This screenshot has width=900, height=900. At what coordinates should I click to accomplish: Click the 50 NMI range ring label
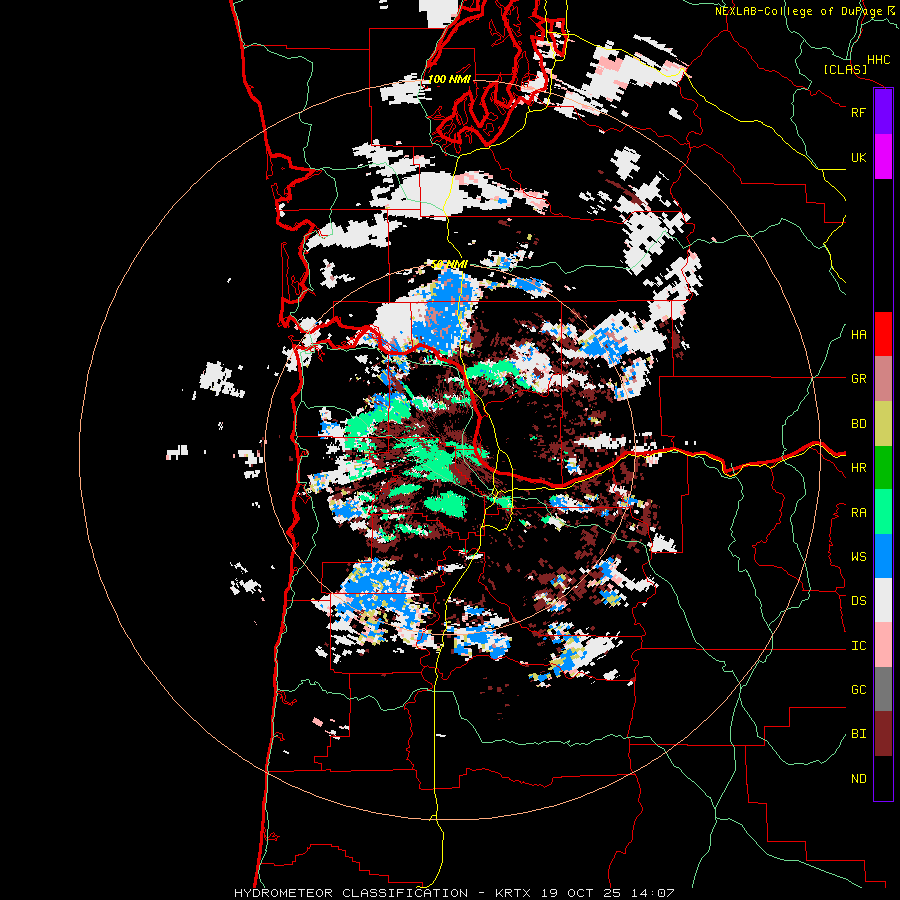pos(449,264)
